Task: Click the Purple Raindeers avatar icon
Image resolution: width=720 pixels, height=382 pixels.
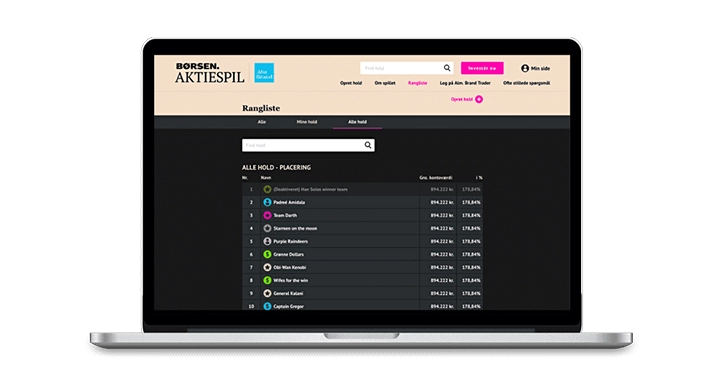Action: click(x=267, y=241)
